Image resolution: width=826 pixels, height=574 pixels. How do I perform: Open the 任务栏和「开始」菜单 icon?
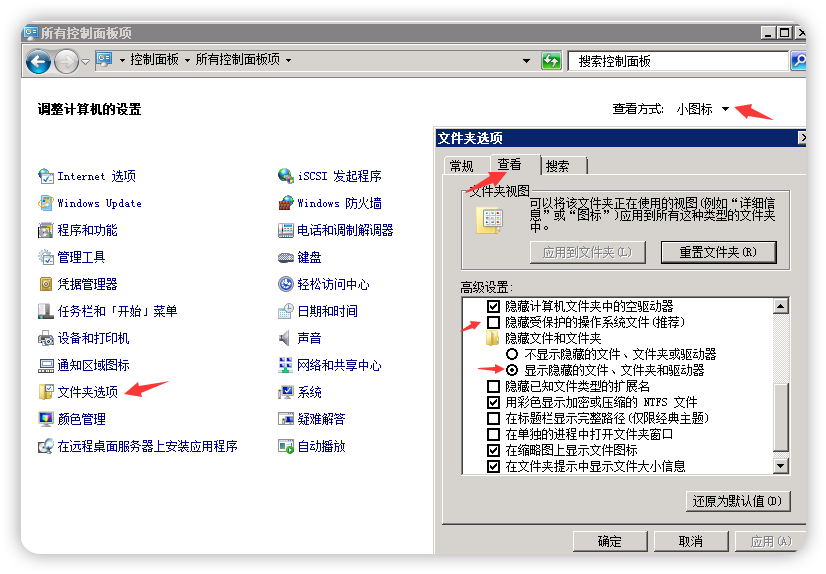(x=46, y=311)
